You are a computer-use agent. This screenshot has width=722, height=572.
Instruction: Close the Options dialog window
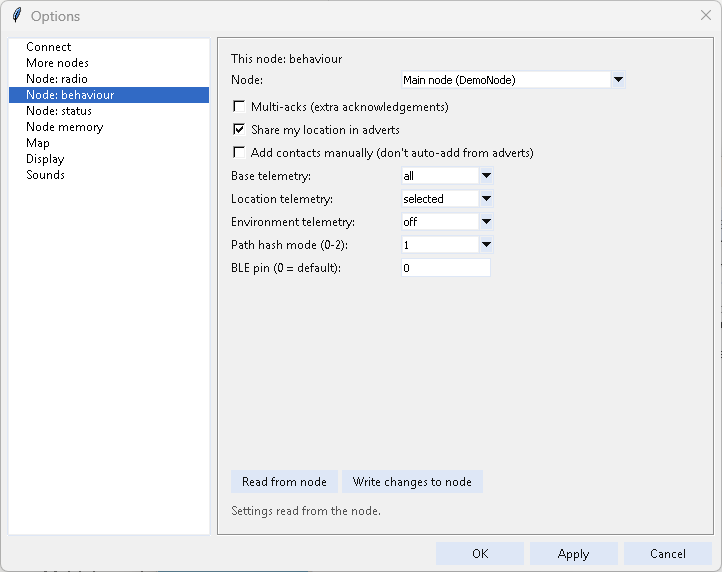(705, 15)
